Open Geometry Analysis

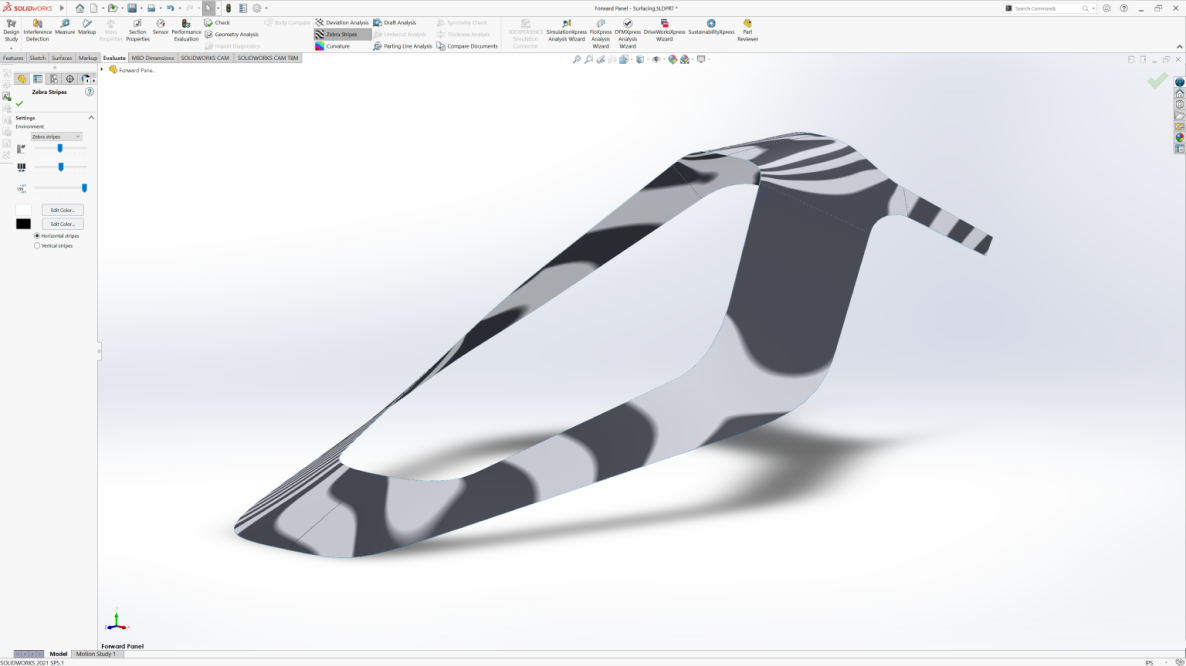pos(231,34)
